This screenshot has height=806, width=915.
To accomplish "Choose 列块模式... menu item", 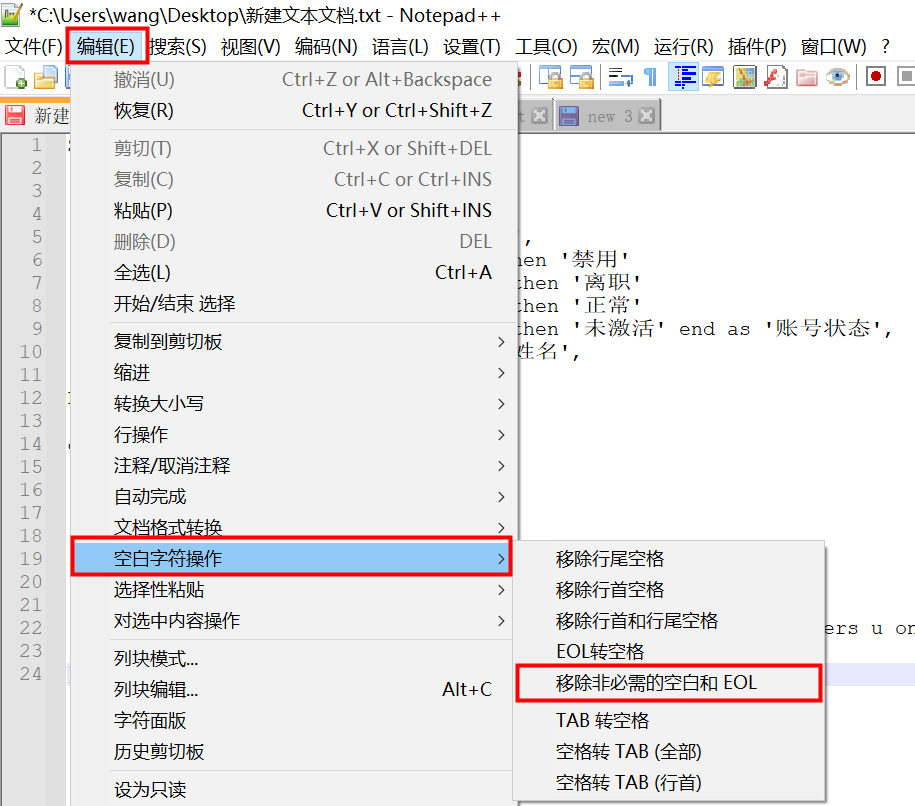I will pos(294,659).
